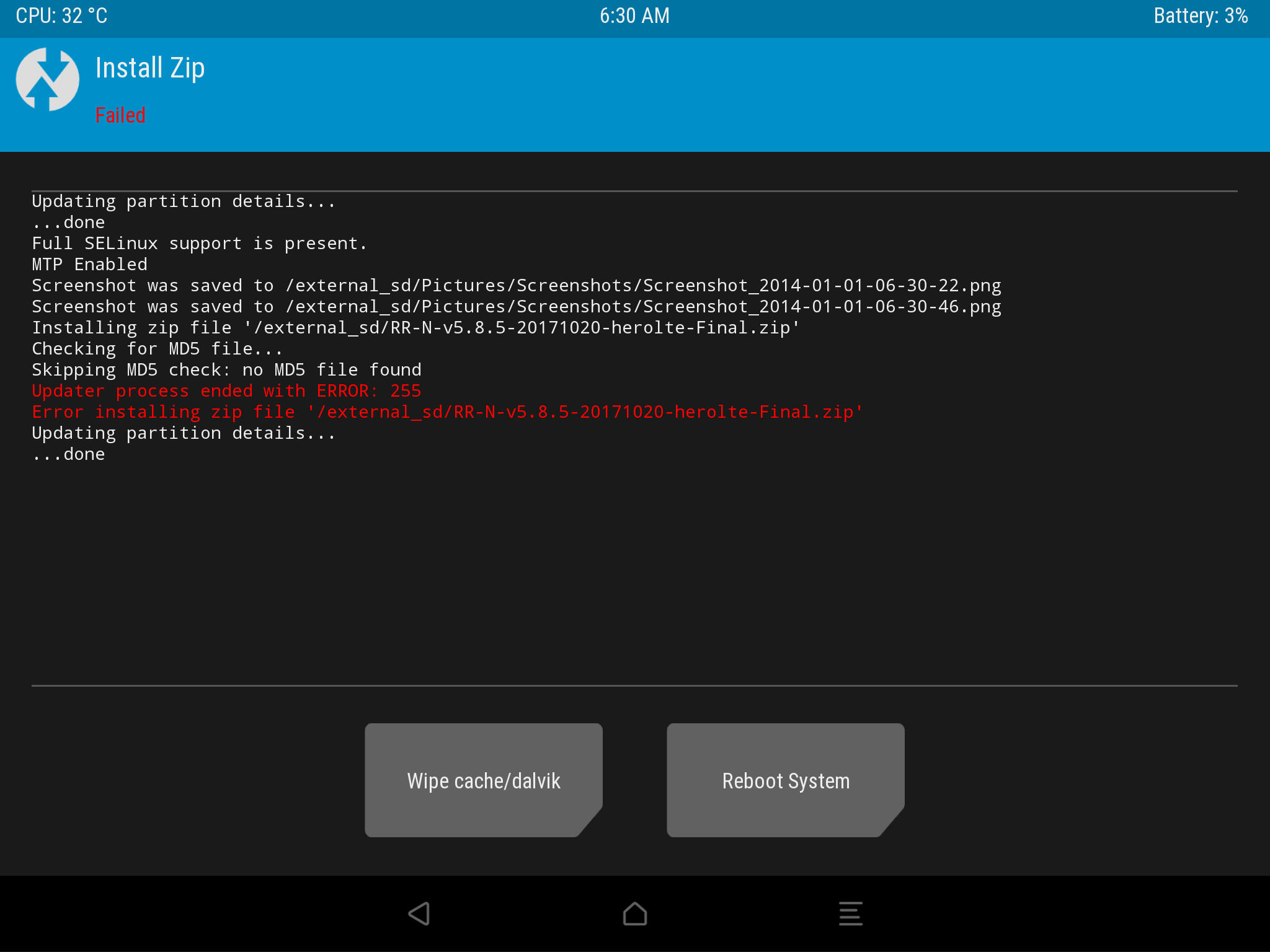1270x952 pixels.
Task: Tap the 6:30 AM clock
Action: 634,15
